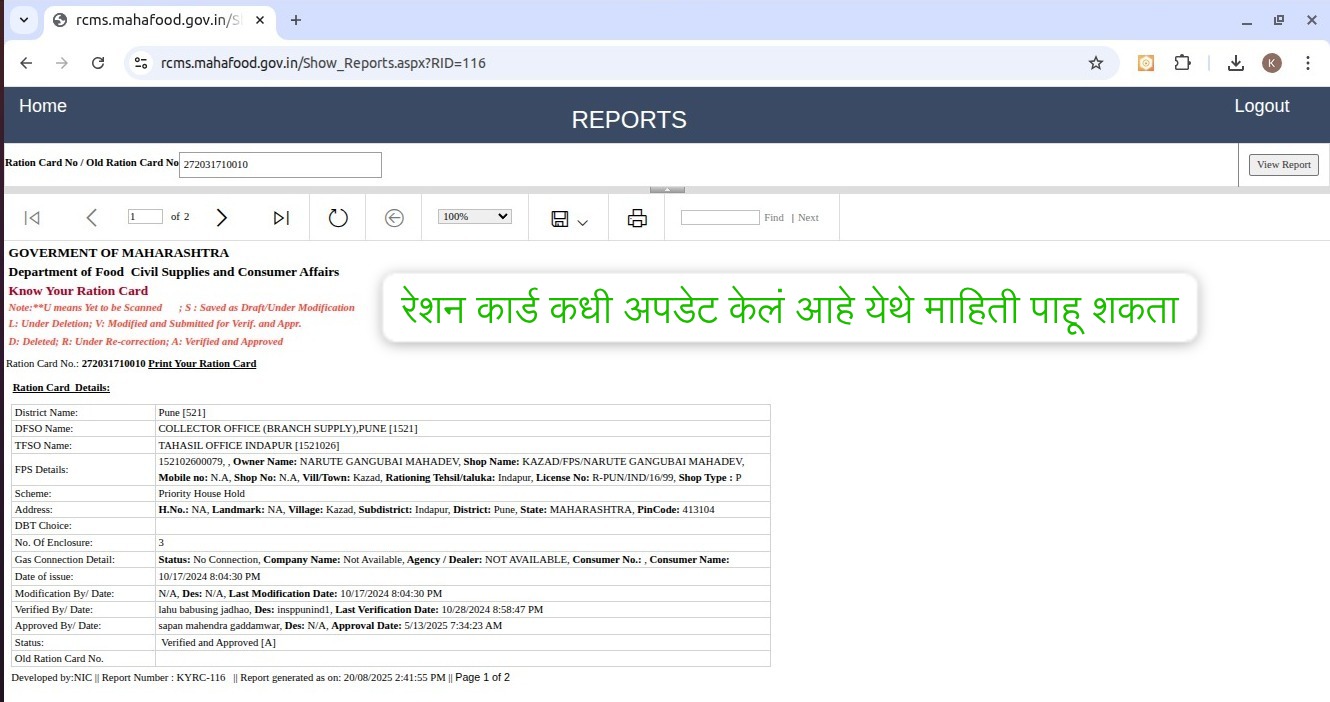Refresh the report view
The image size is (1330, 702).
[x=338, y=217]
